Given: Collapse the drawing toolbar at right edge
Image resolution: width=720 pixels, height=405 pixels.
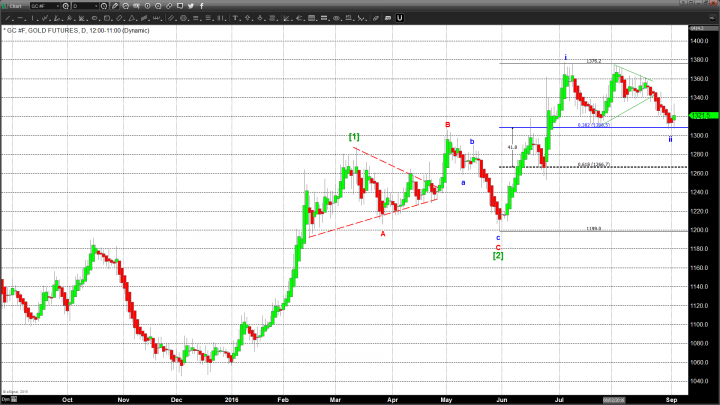Looking at the screenshot, I should (x=713, y=18).
